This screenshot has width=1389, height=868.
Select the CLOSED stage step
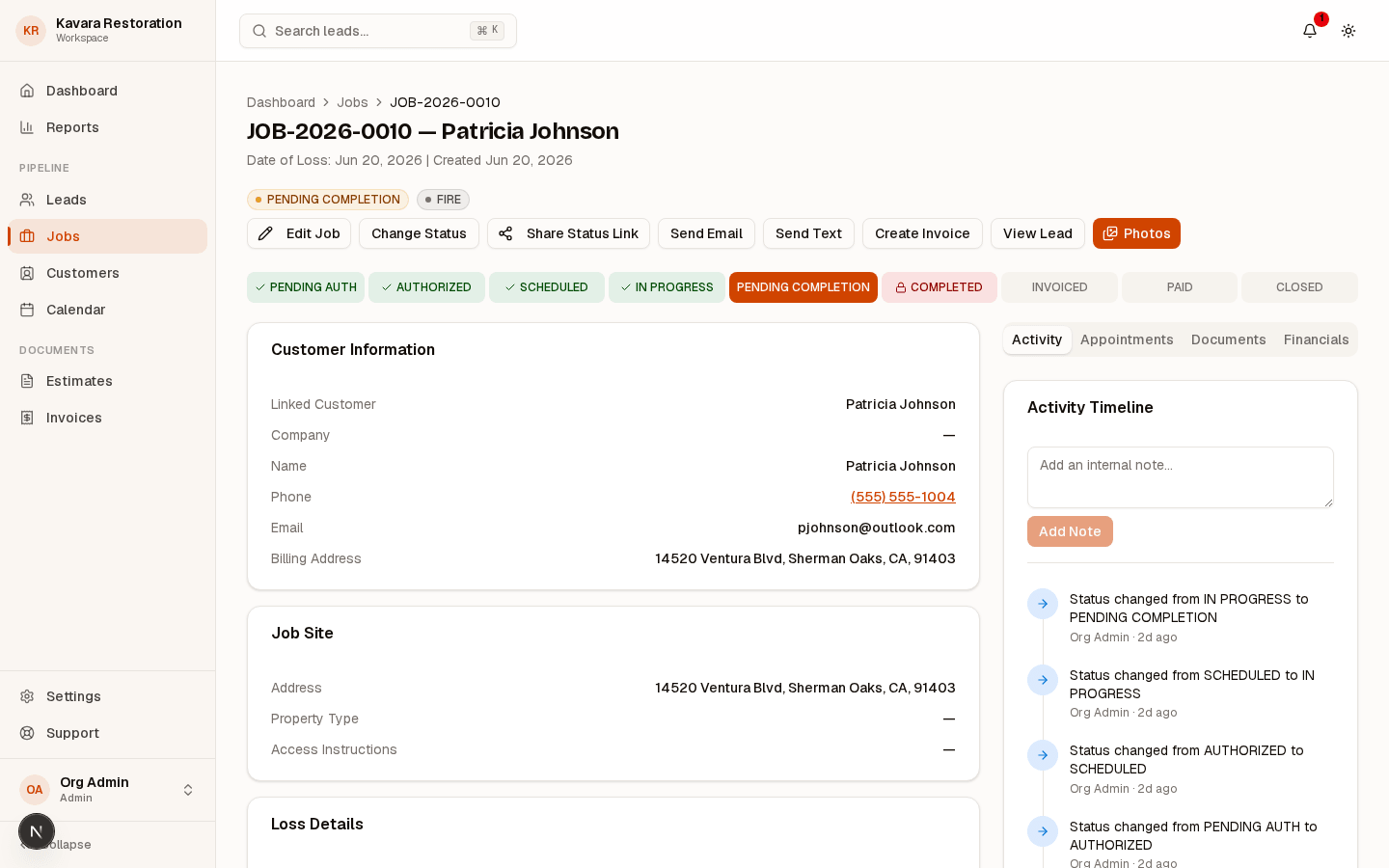(1299, 287)
